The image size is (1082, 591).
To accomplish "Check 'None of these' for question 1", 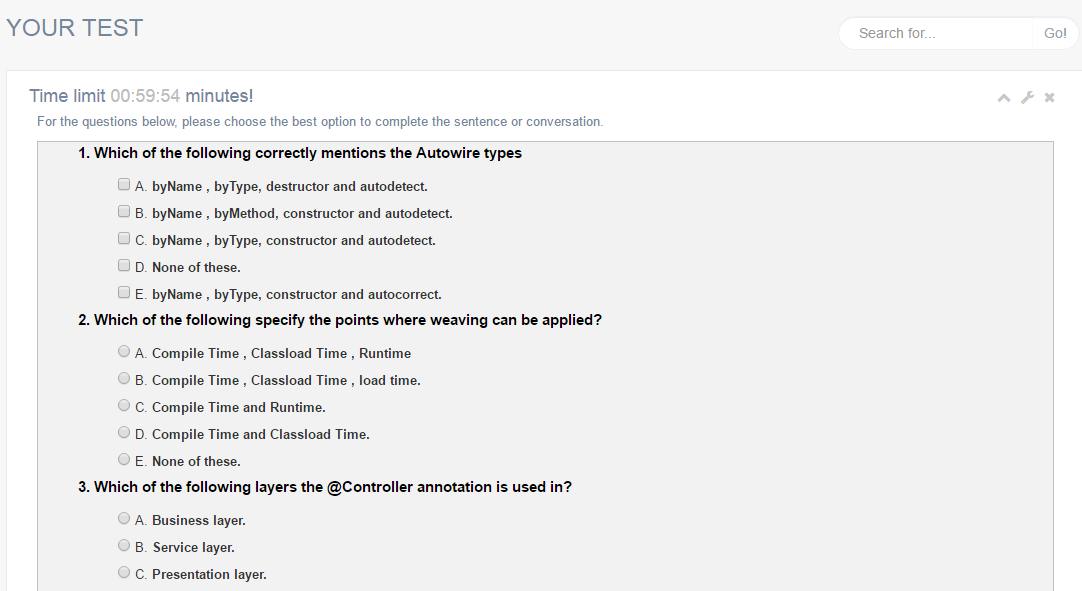I will click(x=124, y=266).
